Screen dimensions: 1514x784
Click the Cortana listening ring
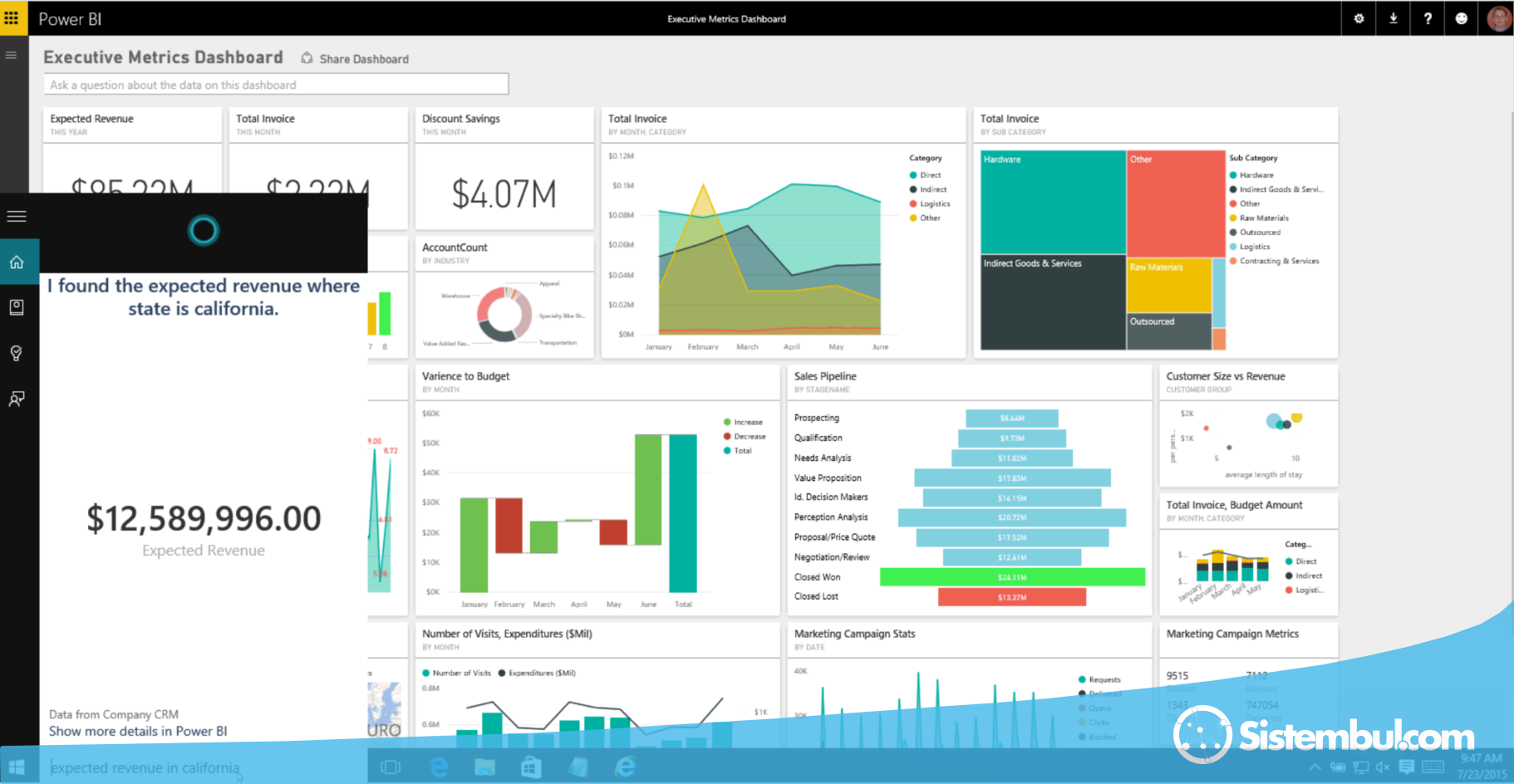click(x=203, y=230)
